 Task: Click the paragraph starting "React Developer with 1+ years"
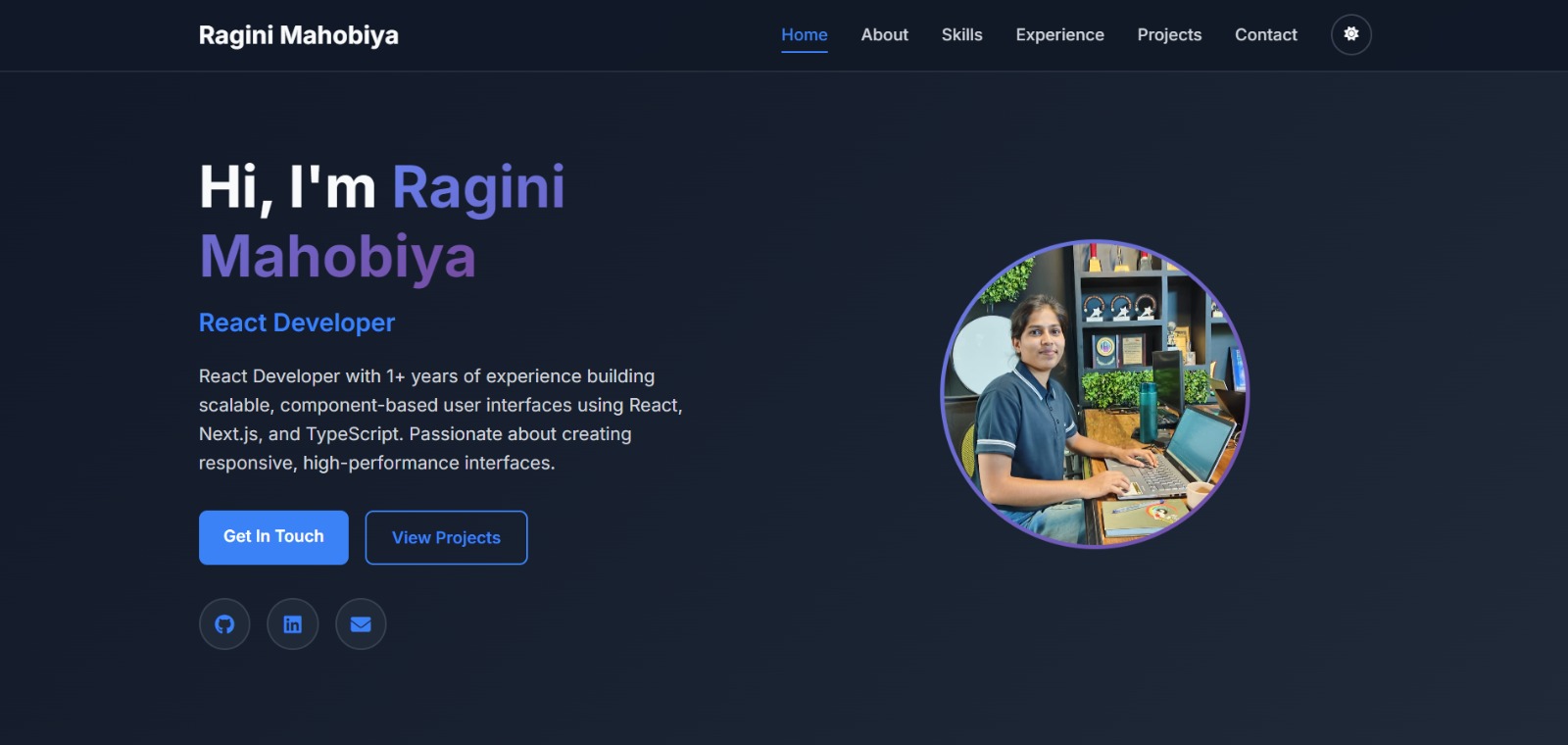tap(441, 420)
